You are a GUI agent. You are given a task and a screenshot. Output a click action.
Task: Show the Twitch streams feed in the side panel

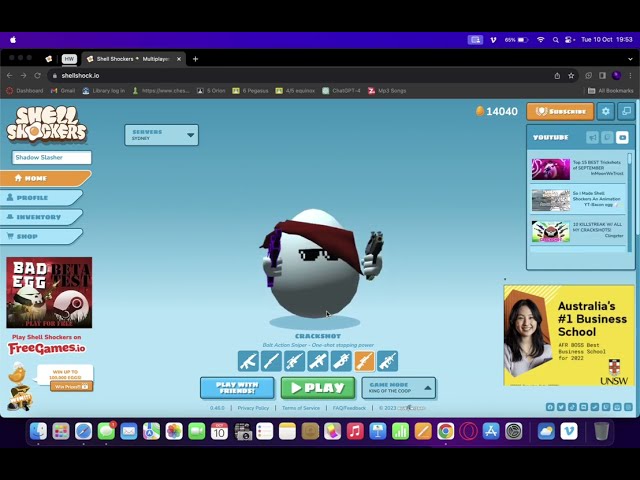click(x=608, y=138)
